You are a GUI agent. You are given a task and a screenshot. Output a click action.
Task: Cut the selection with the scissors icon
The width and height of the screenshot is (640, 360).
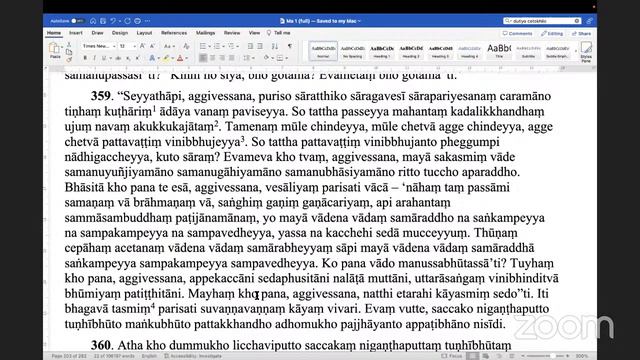coord(69,44)
